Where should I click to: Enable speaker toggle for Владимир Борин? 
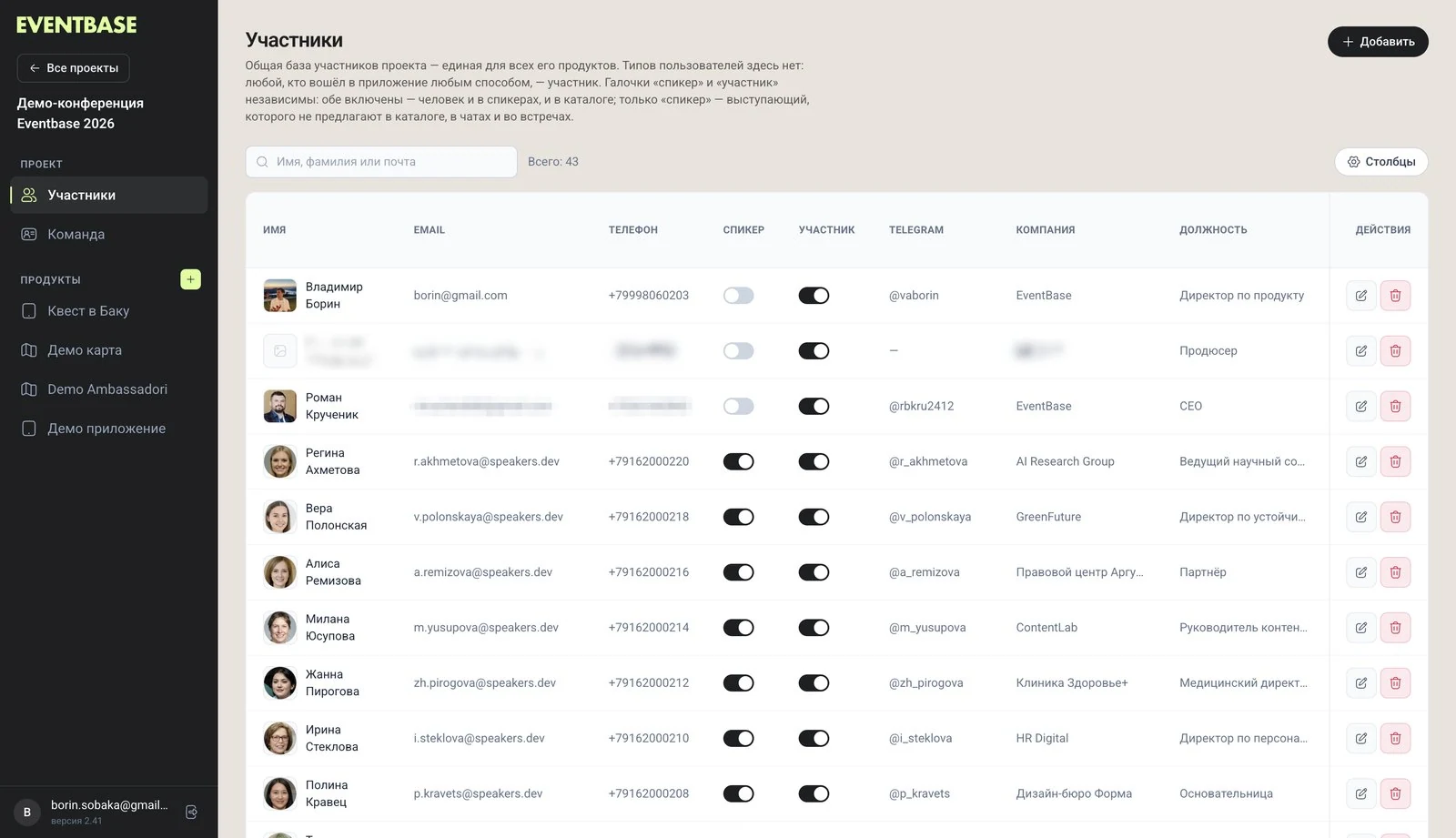[738, 296]
